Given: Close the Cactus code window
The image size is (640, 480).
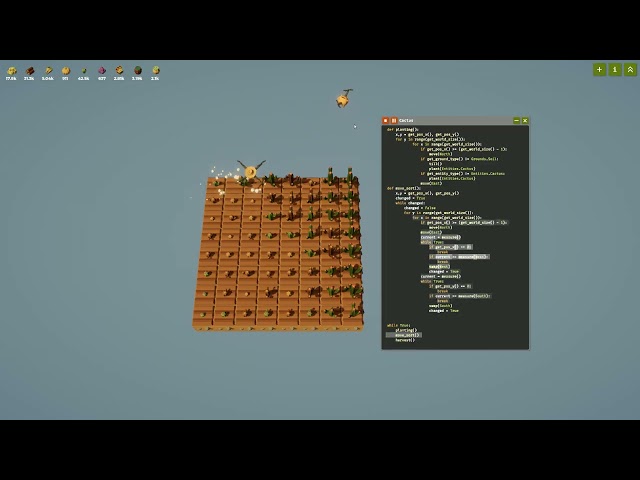Looking at the screenshot, I should pos(525,120).
